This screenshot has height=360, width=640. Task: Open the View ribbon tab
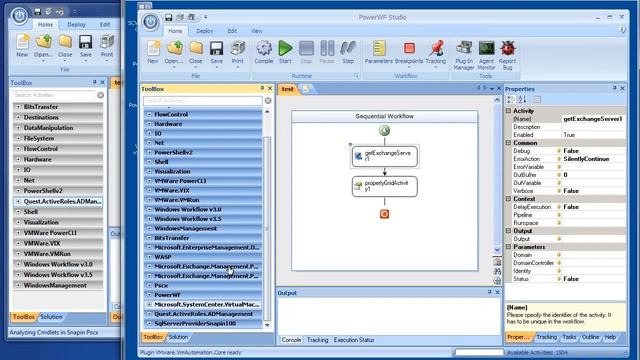[256, 31]
